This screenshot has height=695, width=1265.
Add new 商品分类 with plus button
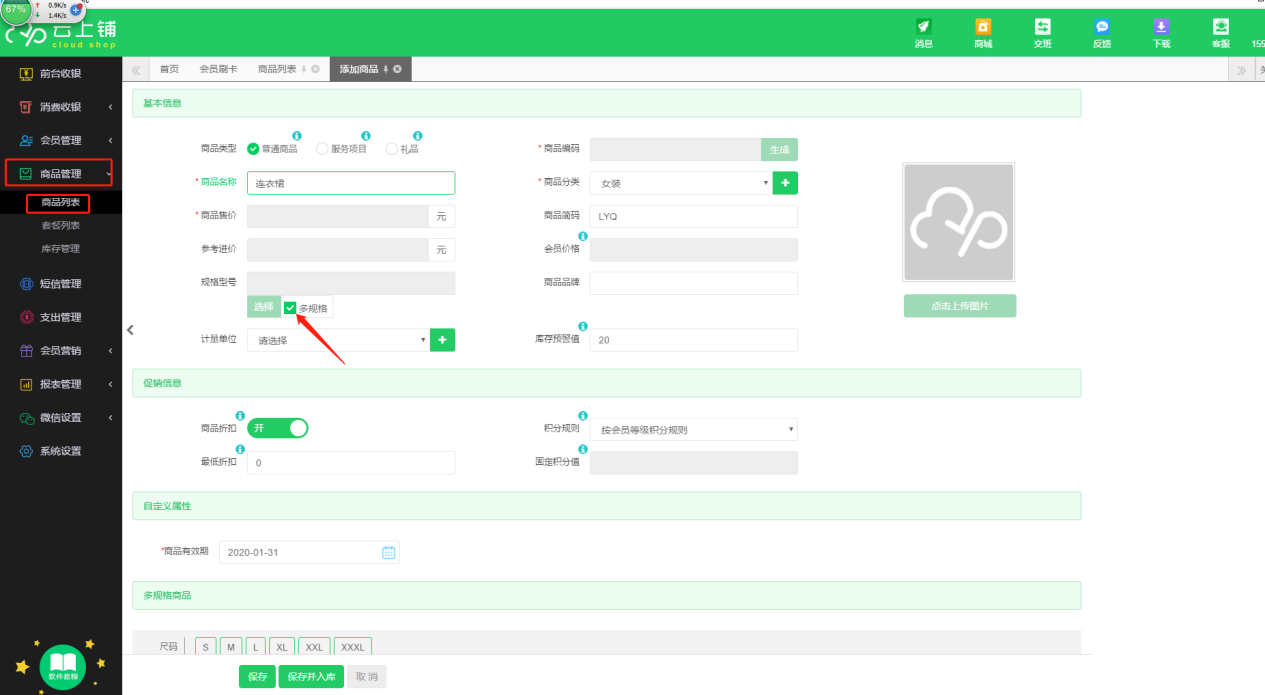785,183
